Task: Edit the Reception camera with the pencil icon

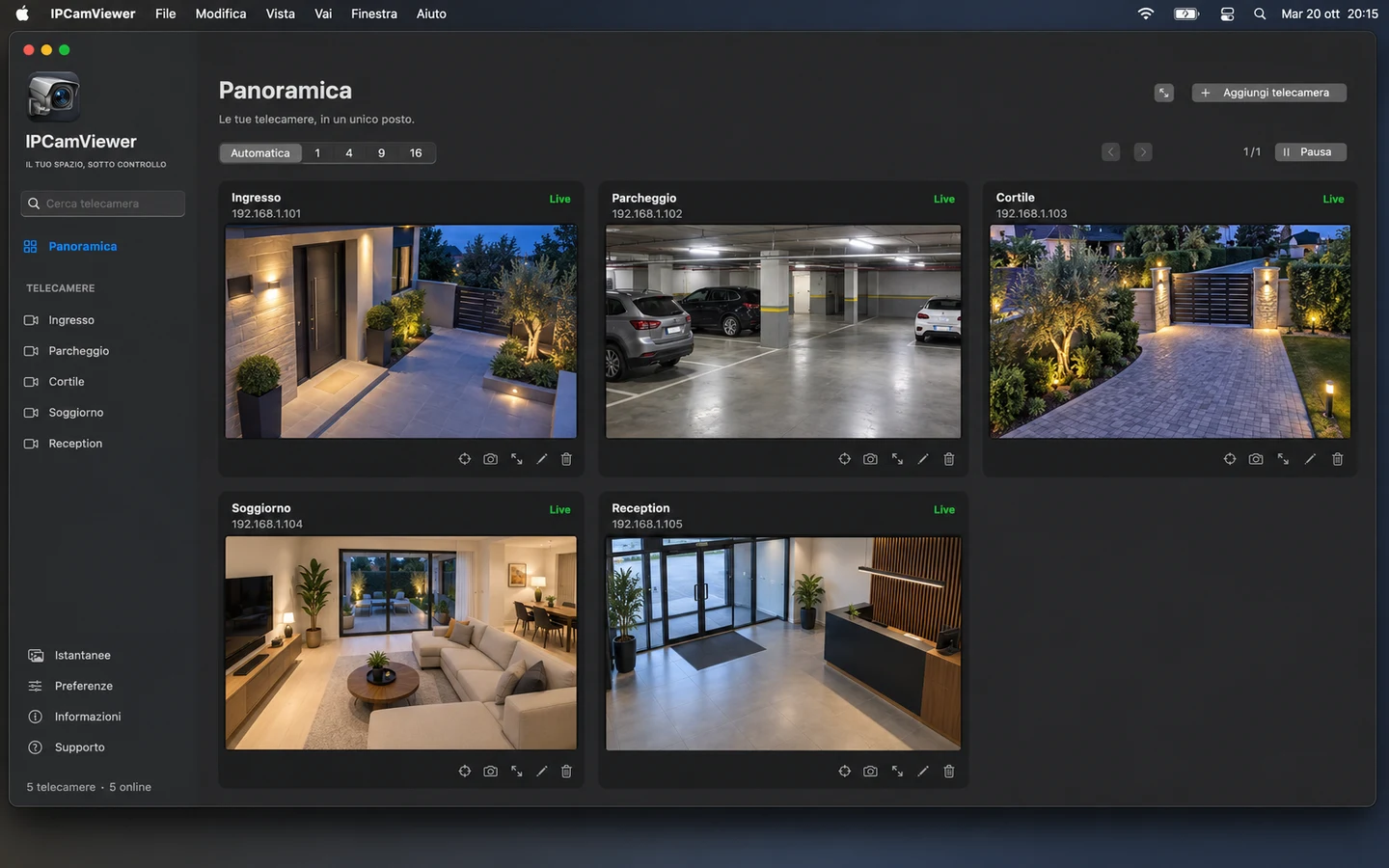Action: tap(922, 771)
